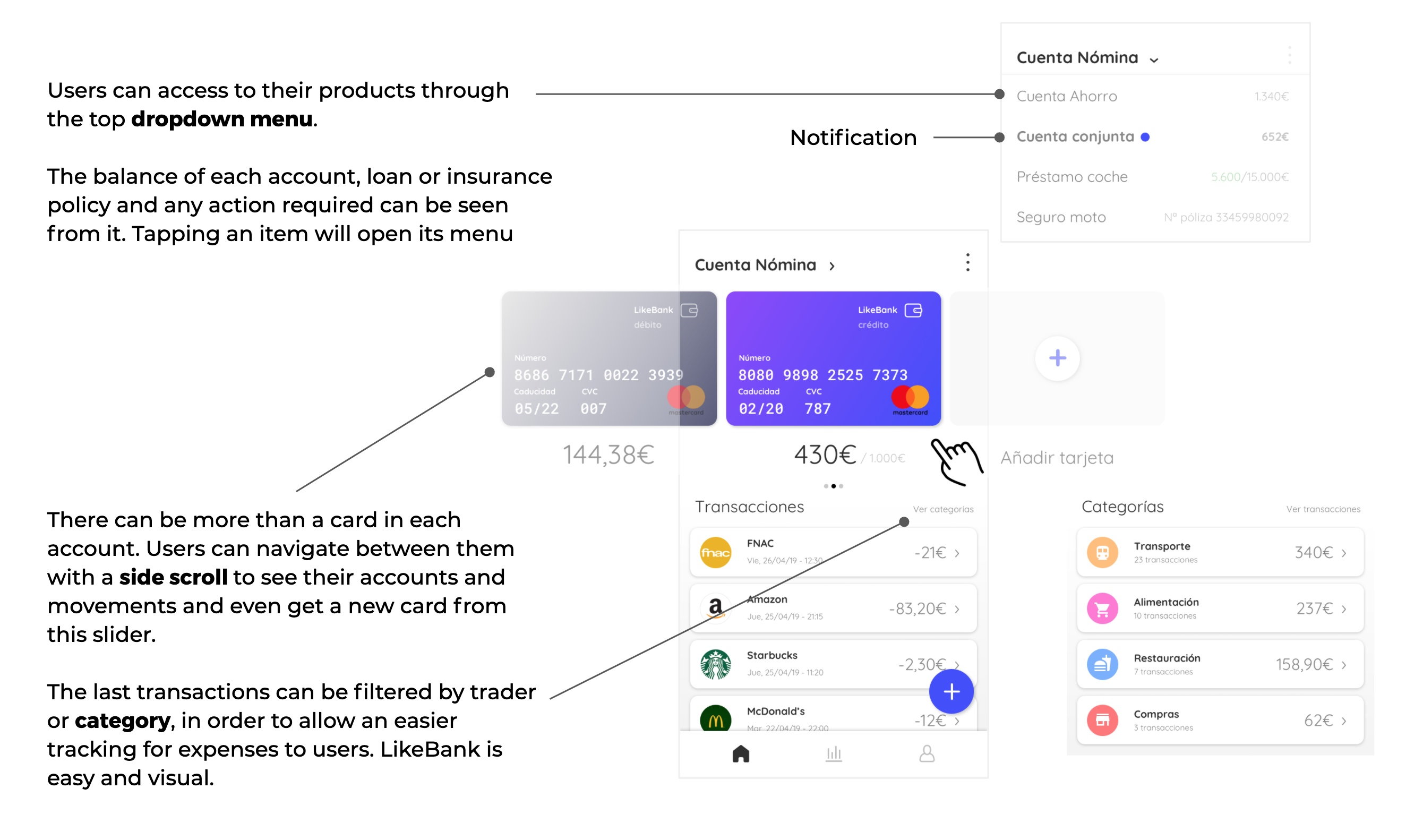Open the user profile tab icon
1423x840 pixels.
coord(927,753)
